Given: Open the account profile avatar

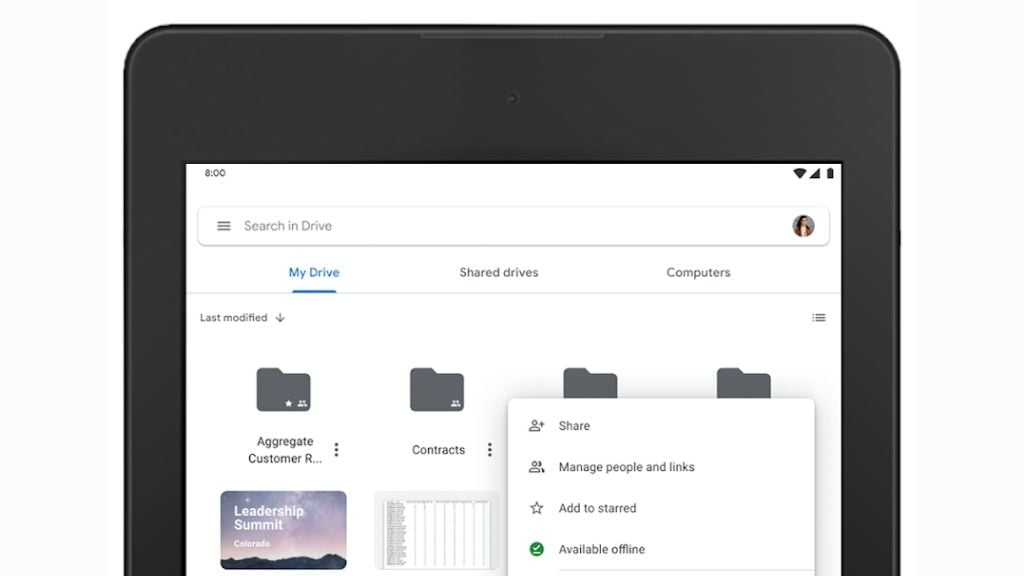Looking at the screenshot, I should point(803,226).
